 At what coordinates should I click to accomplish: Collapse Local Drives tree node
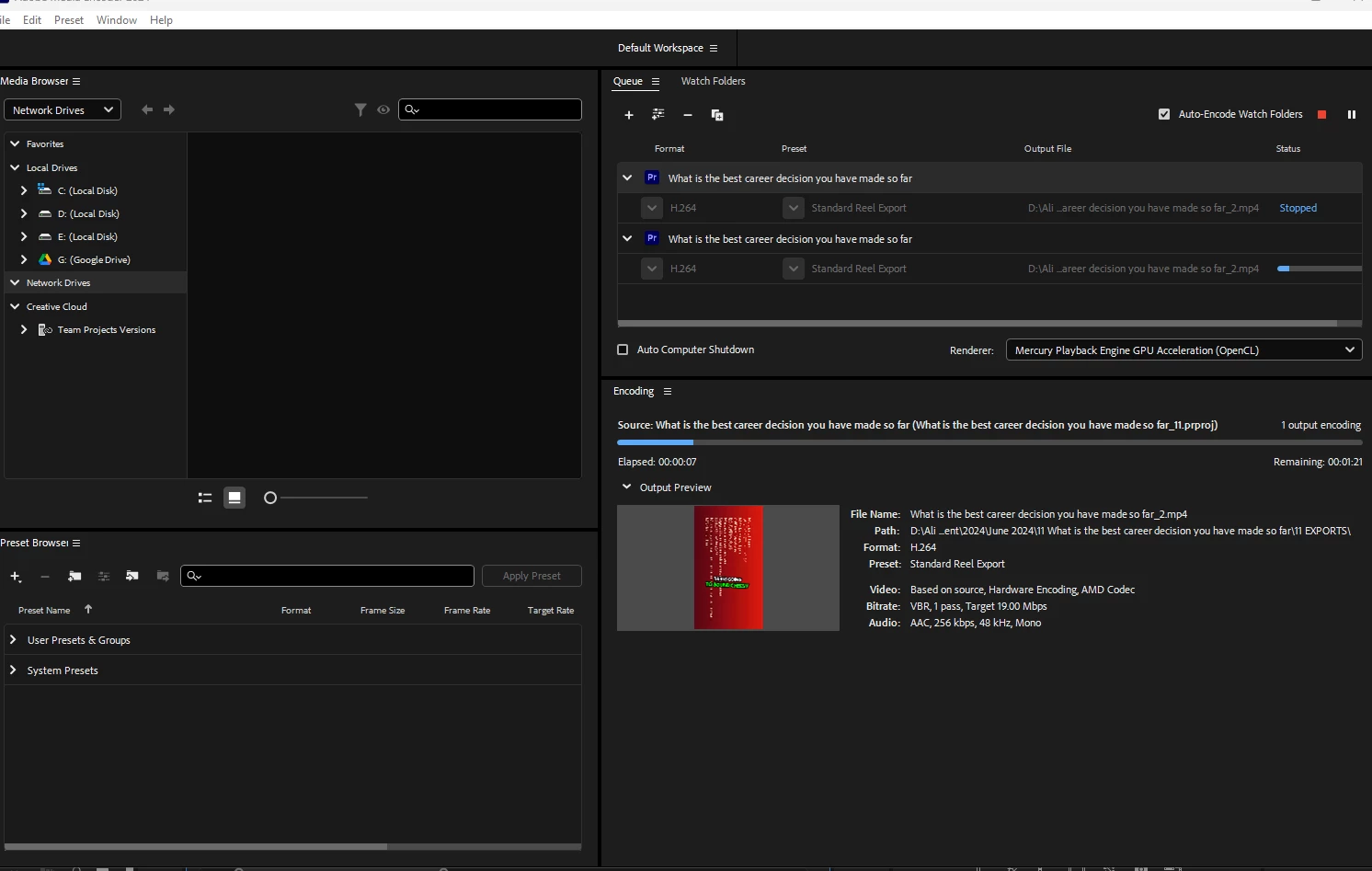point(15,167)
